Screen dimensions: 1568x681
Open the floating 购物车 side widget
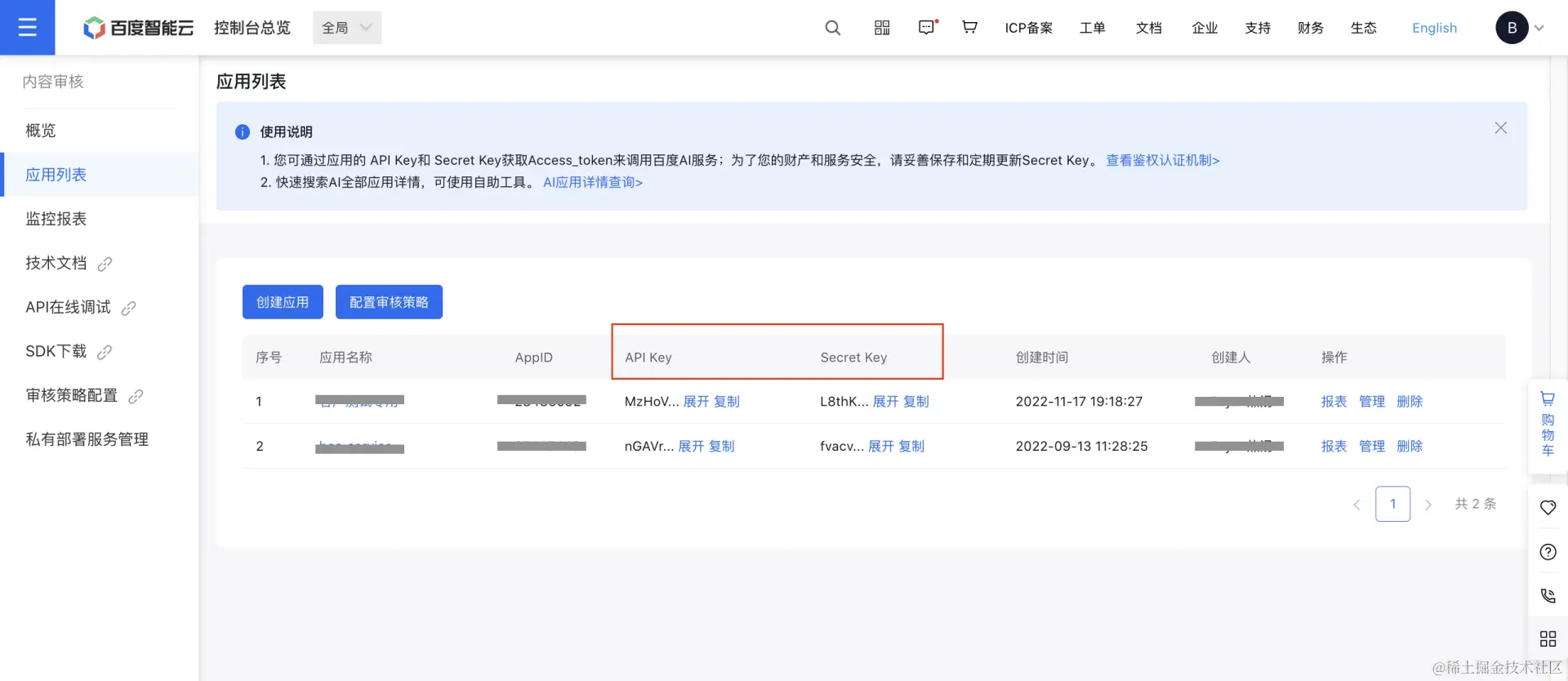[x=1548, y=425]
